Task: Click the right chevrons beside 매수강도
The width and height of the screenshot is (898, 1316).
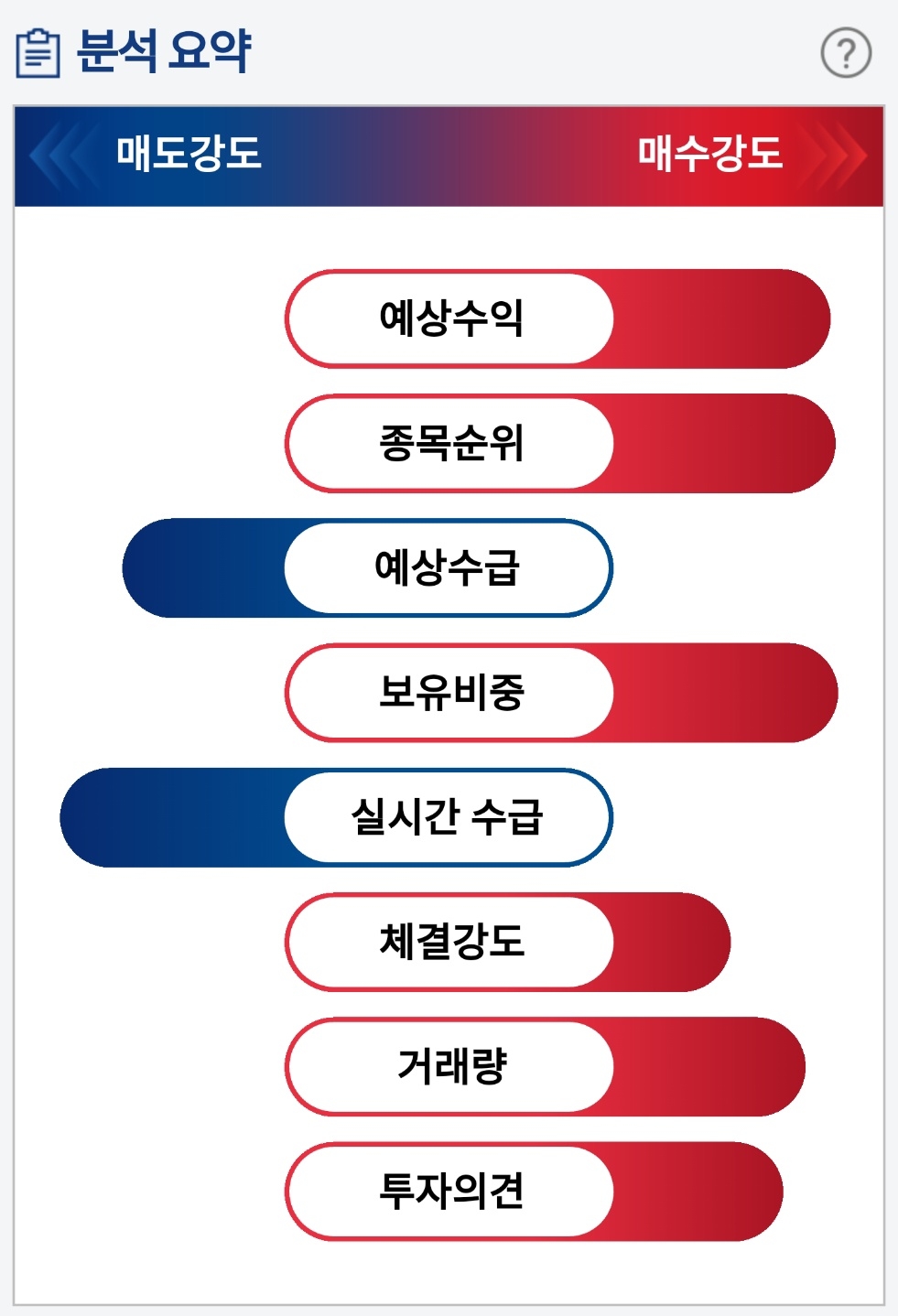Action: point(838,155)
